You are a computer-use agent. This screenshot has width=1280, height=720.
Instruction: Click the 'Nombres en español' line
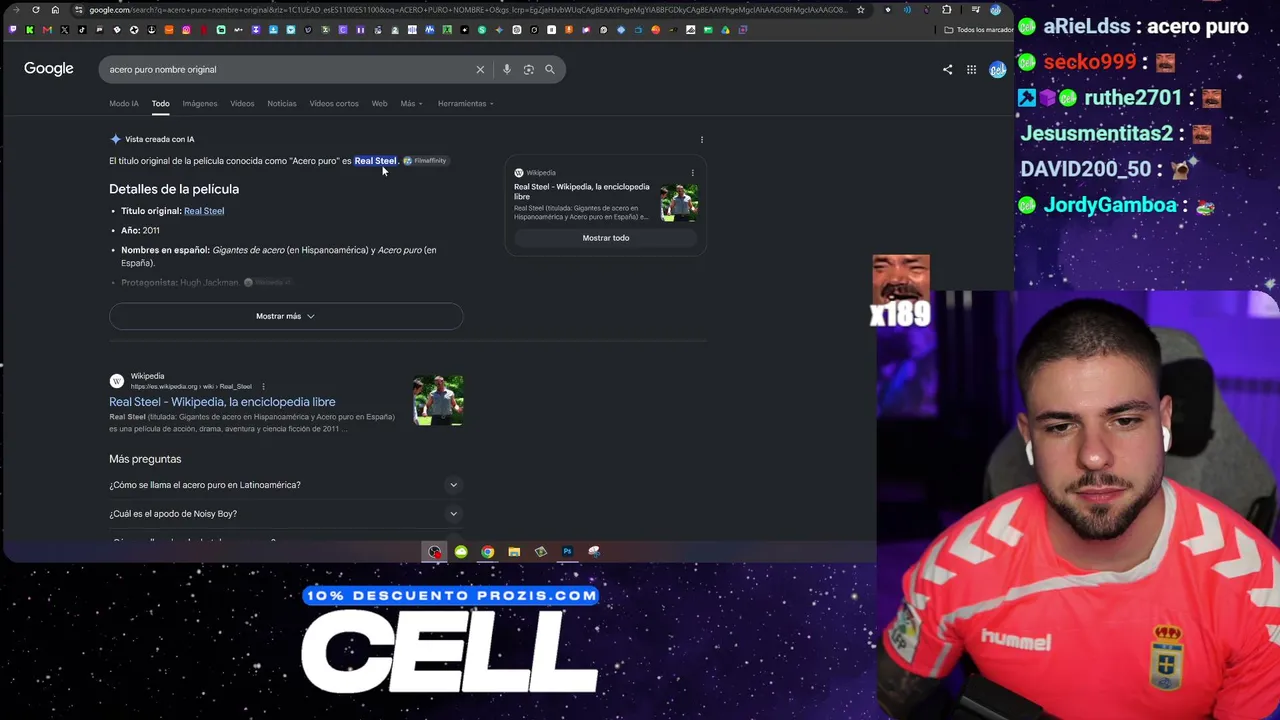coord(279,256)
